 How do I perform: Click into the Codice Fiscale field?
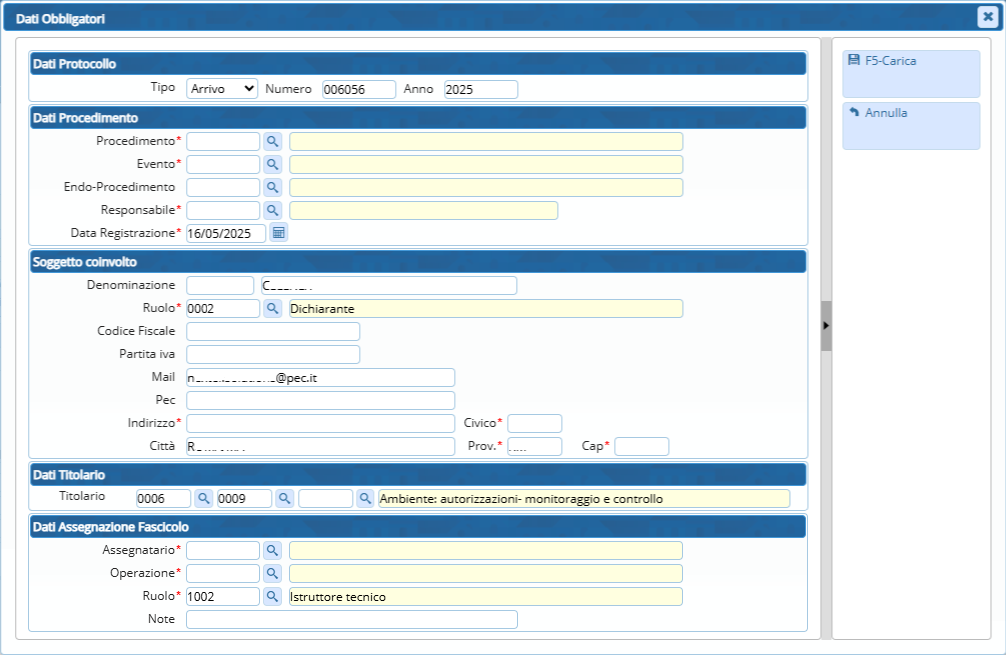(x=273, y=331)
